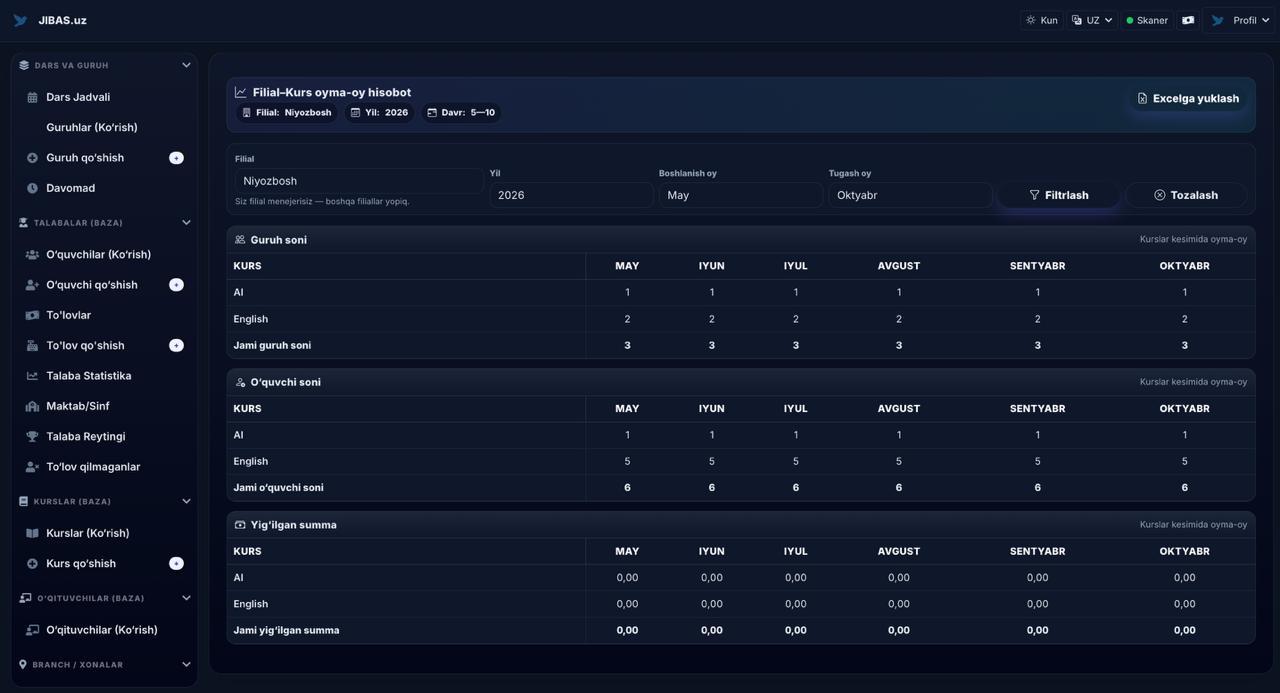Open Talaba Statistika from sidebar

pyautogui.click(x=88, y=376)
